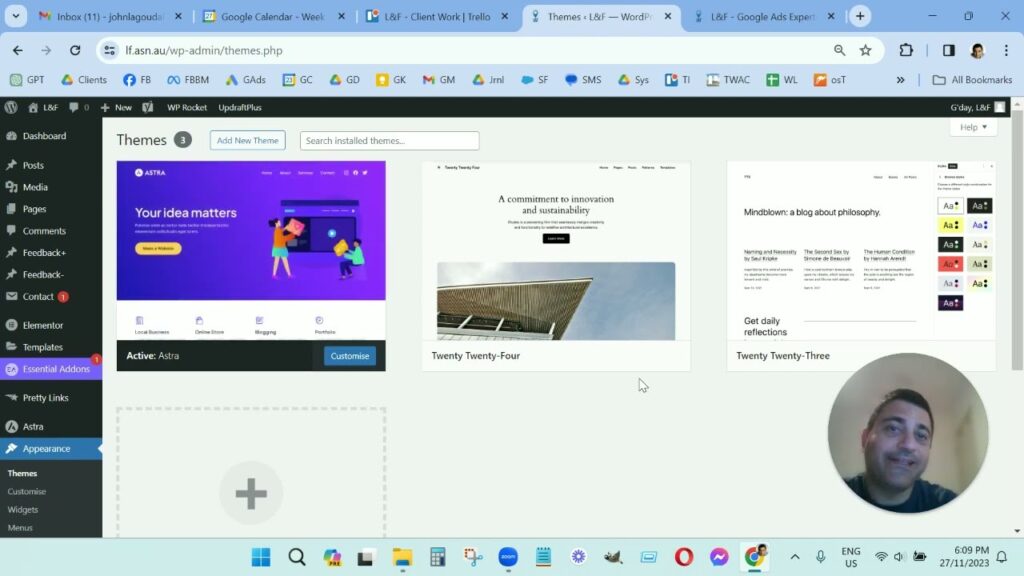This screenshot has width=1024, height=576.
Task: Click the New content button
Action: tap(116, 107)
